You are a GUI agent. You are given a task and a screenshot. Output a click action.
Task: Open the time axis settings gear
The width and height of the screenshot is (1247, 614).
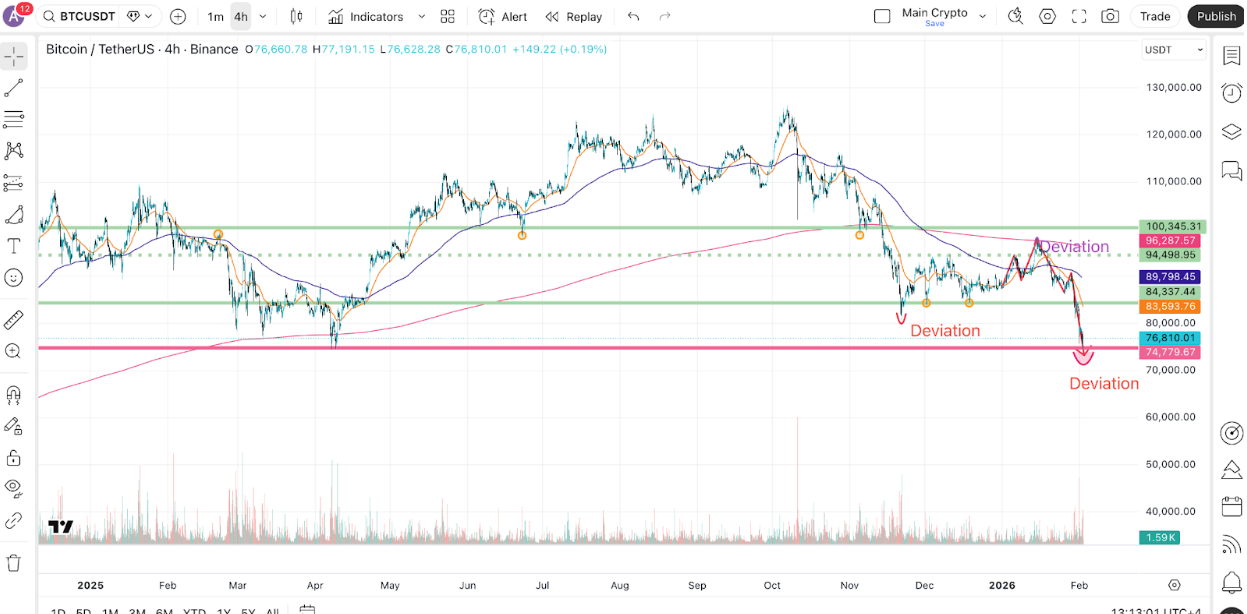(x=1174, y=585)
